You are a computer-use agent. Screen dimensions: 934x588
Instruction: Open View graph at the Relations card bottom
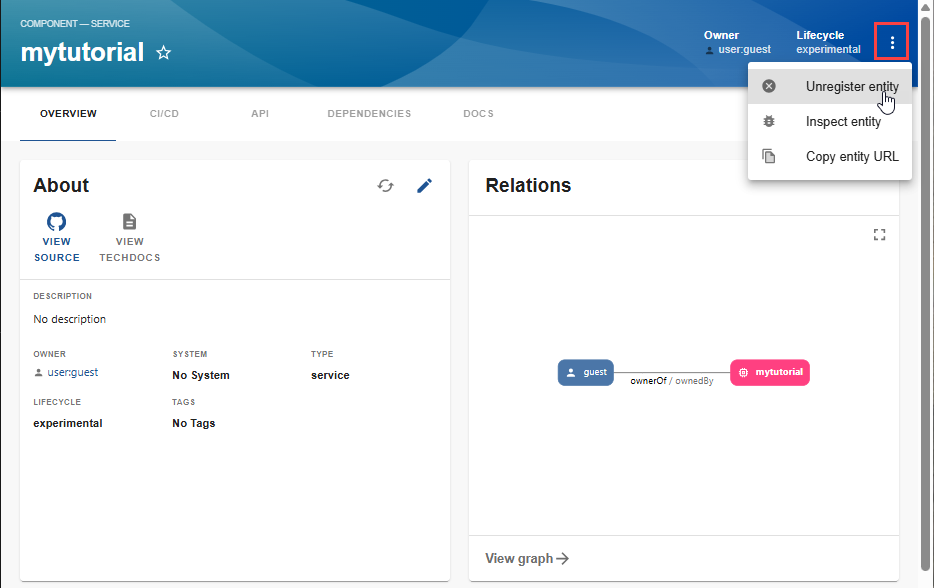[526, 558]
